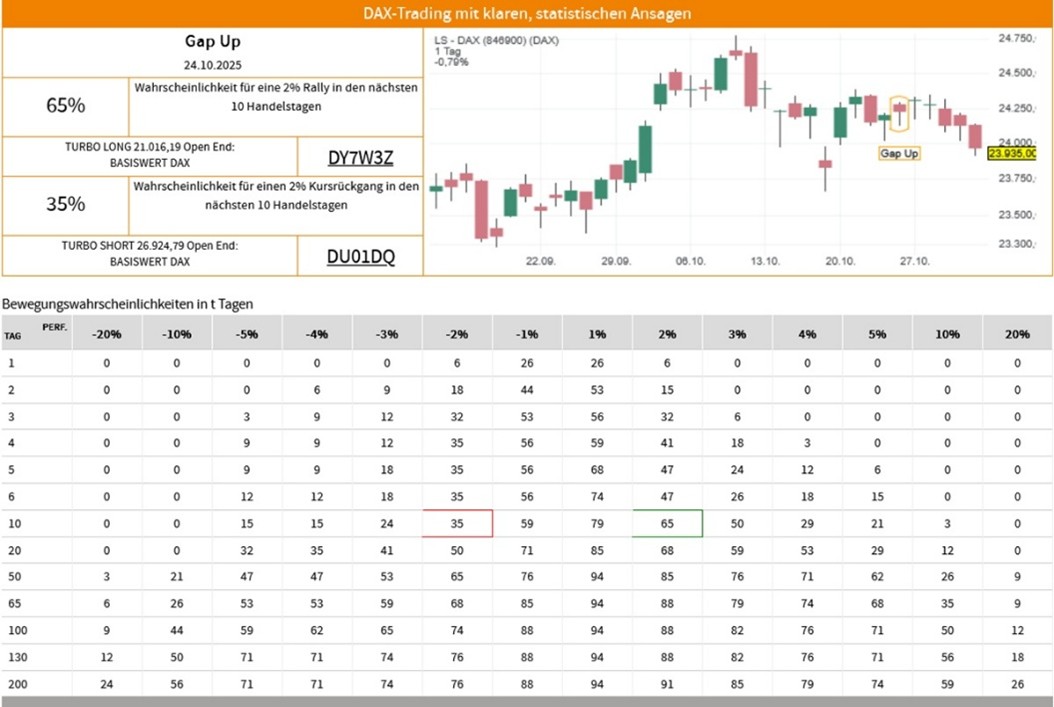Select the circled Gap Up candle in chart
Screen dimensions: 1054x707
pos(900,109)
